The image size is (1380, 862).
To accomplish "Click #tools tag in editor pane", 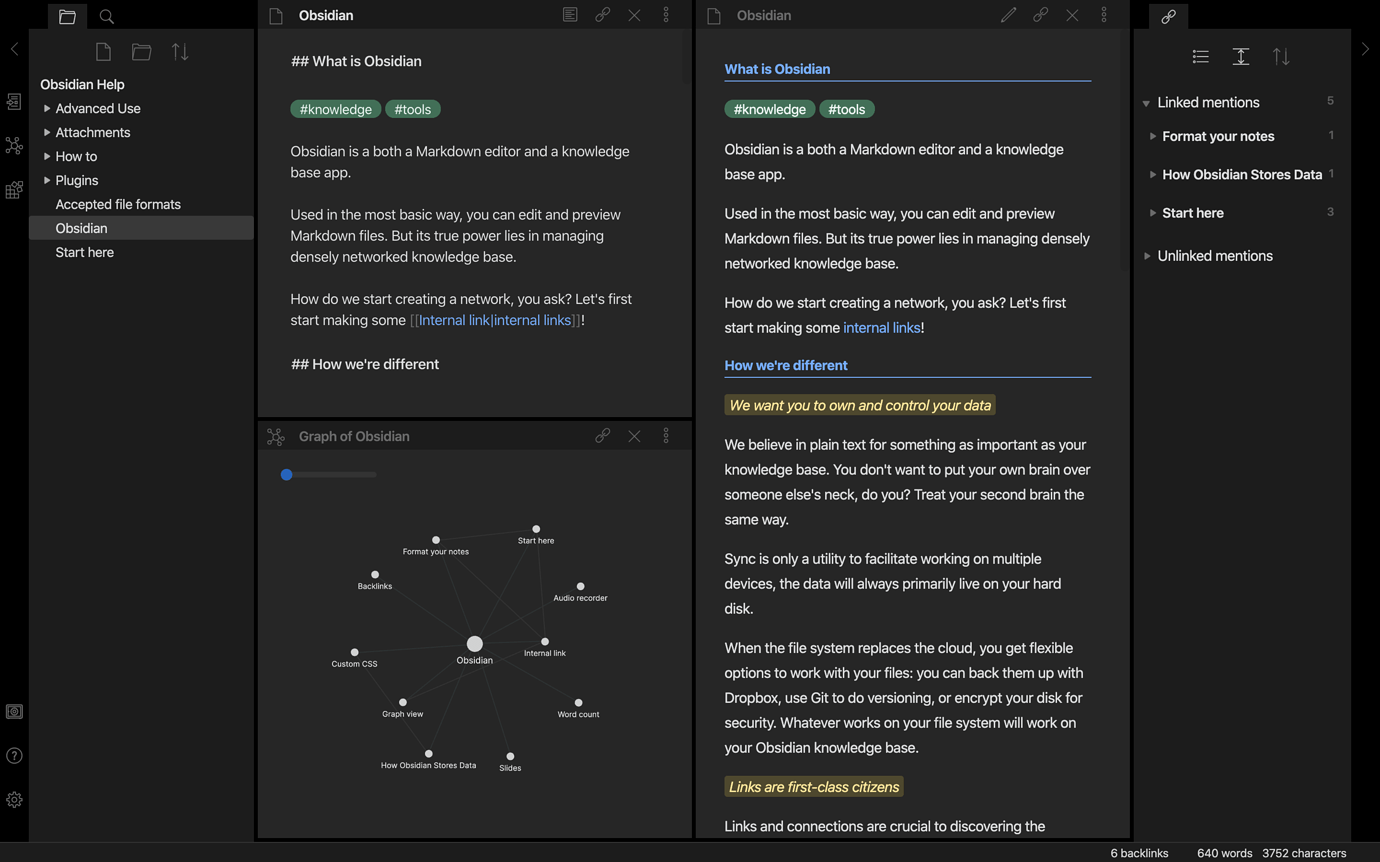I will (x=413, y=109).
